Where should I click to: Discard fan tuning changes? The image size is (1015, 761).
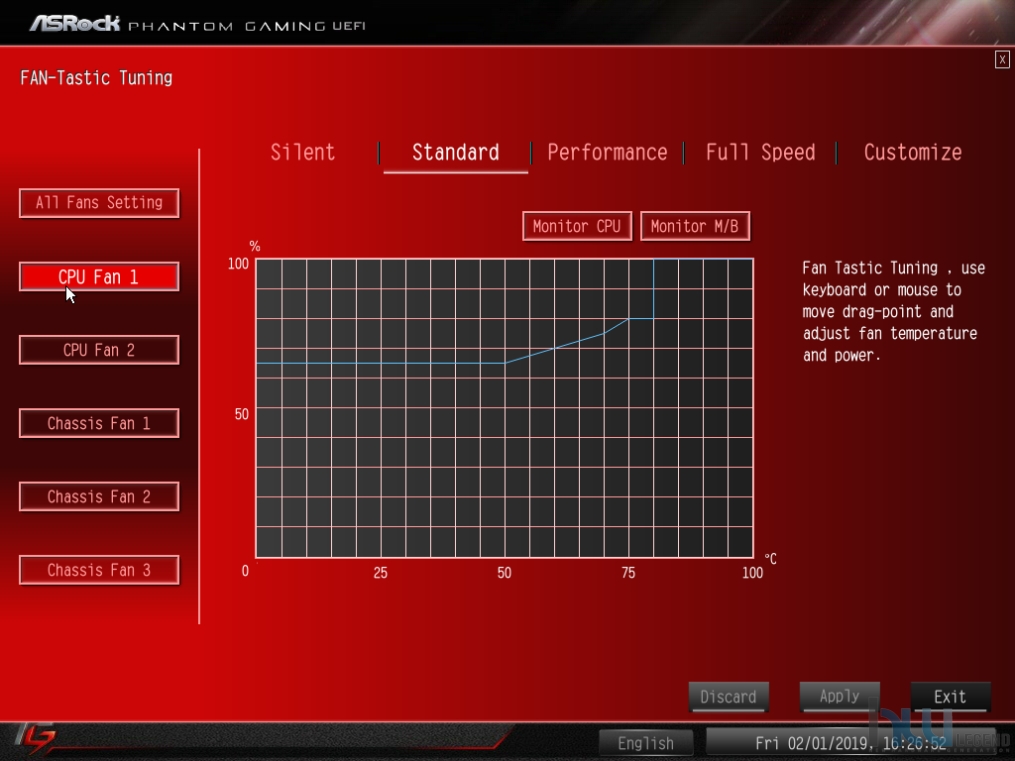[728, 697]
